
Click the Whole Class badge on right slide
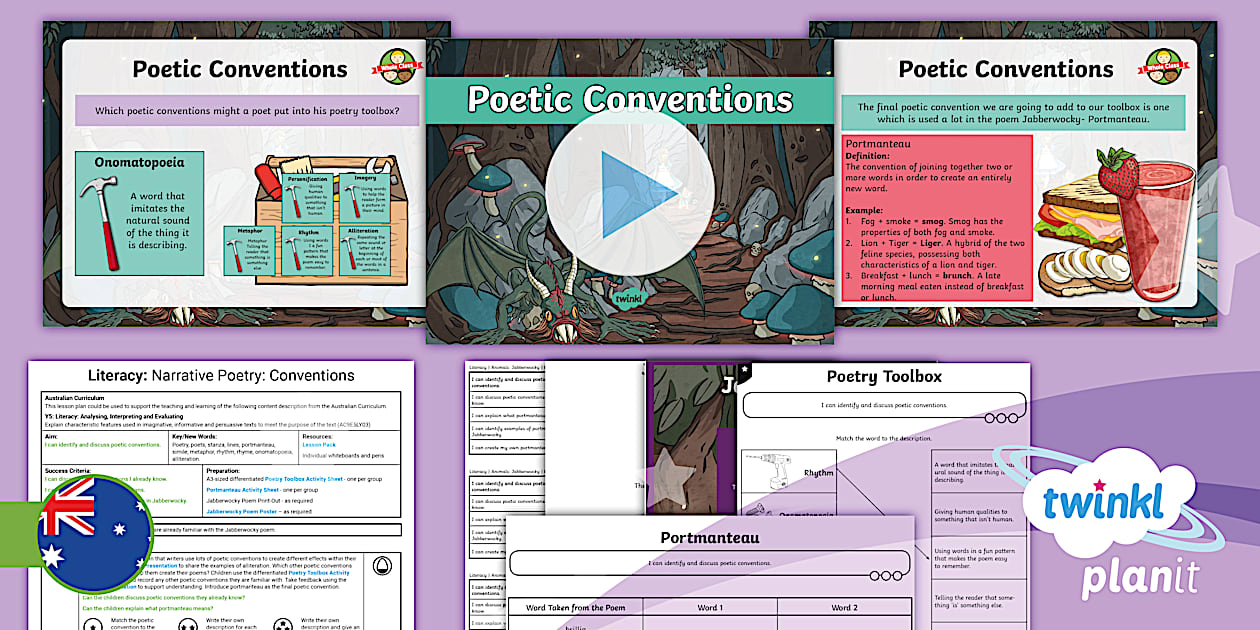tap(1163, 63)
